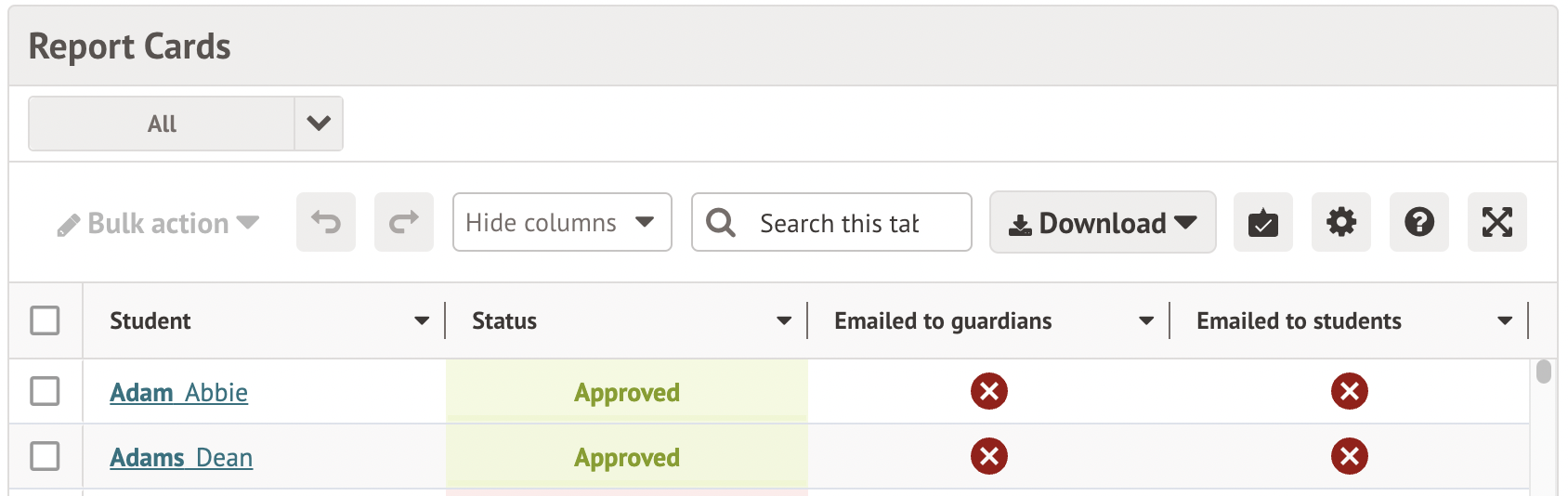Viewport: 1568px width, 496px height.
Task: Open the help question mark icon
Action: [x=1418, y=222]
